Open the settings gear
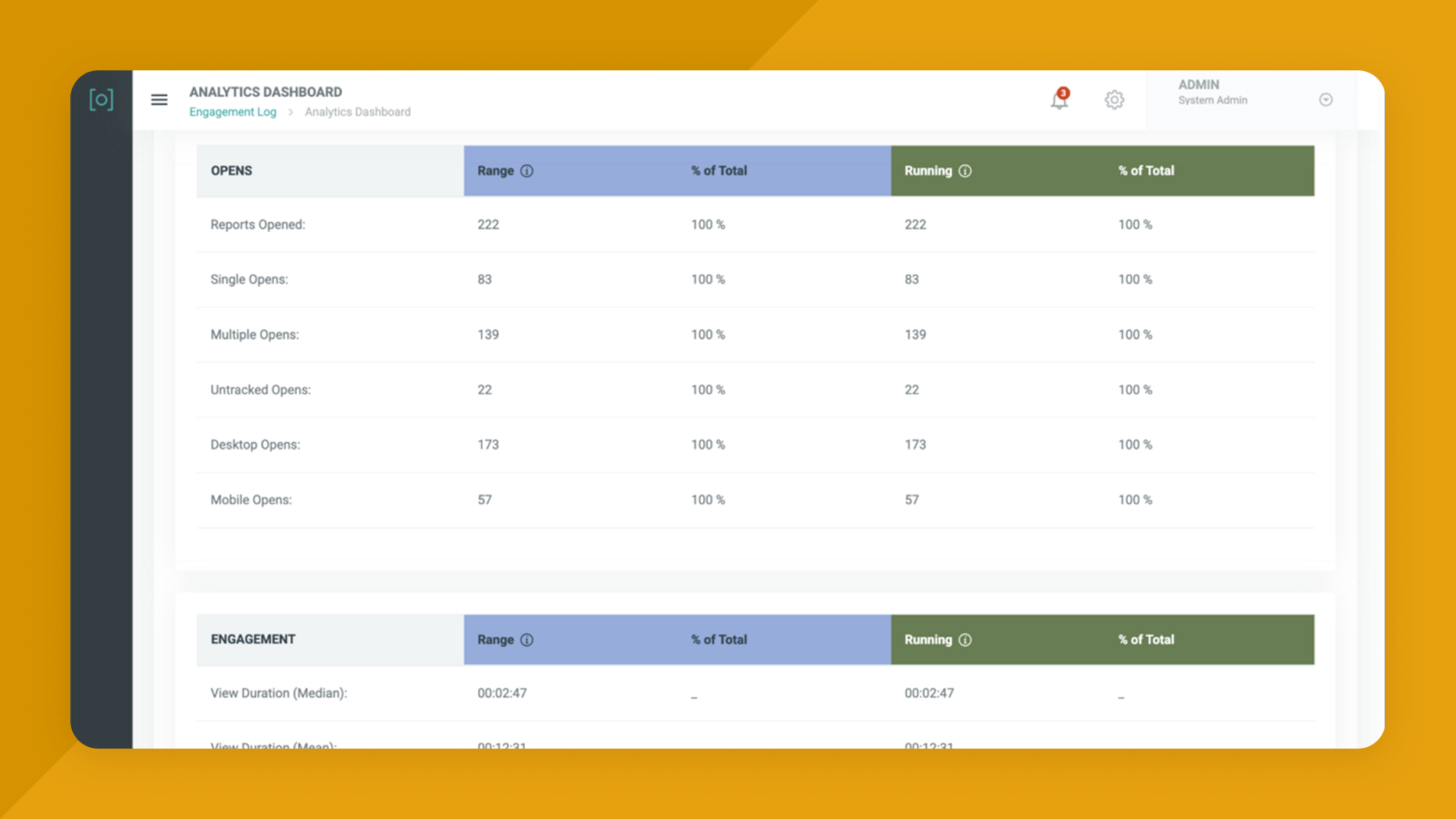The height and width of the screenshot is (819, 1456). pos(1114,99)
